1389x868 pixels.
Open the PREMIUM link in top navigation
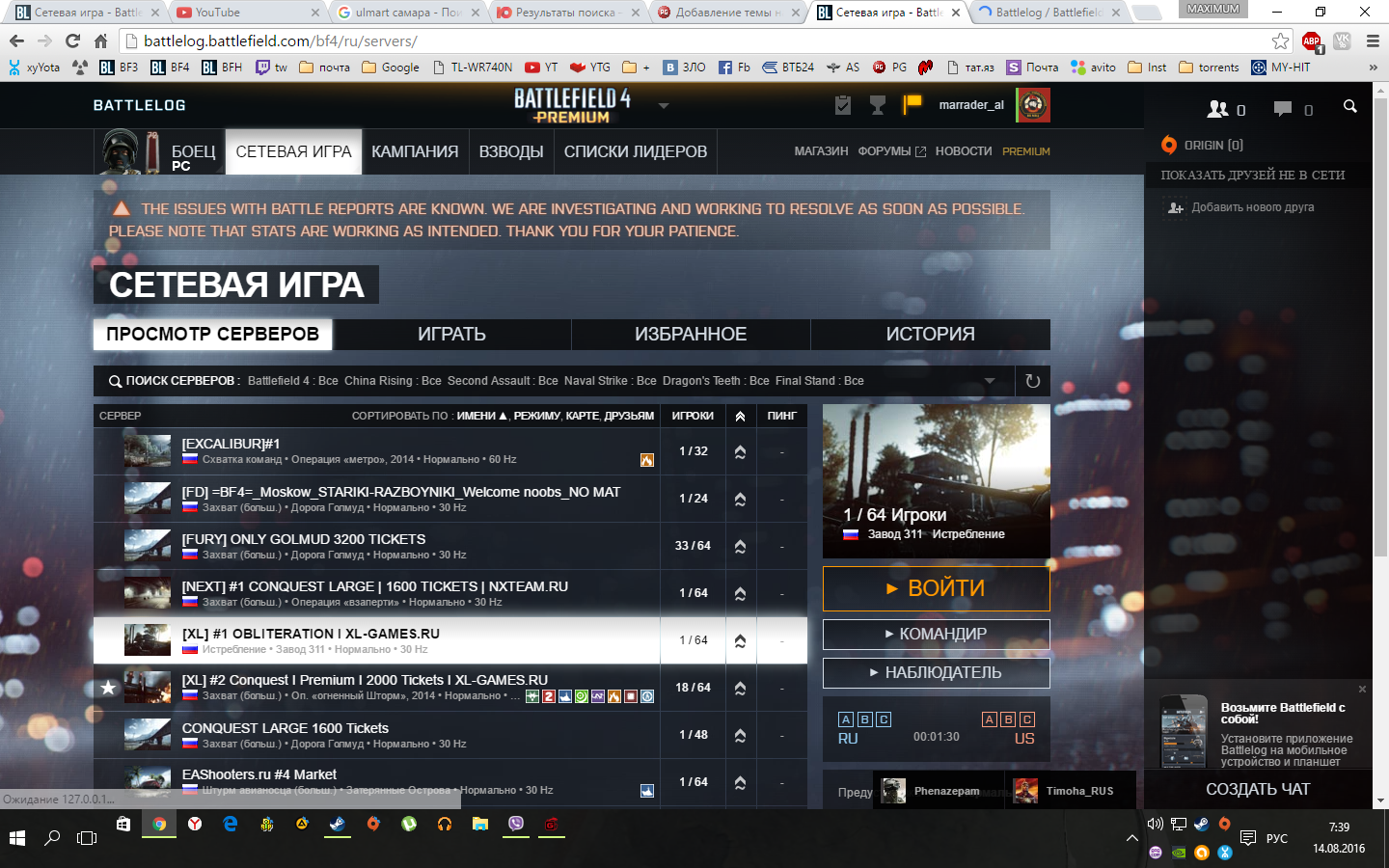tap(1026, 151)
